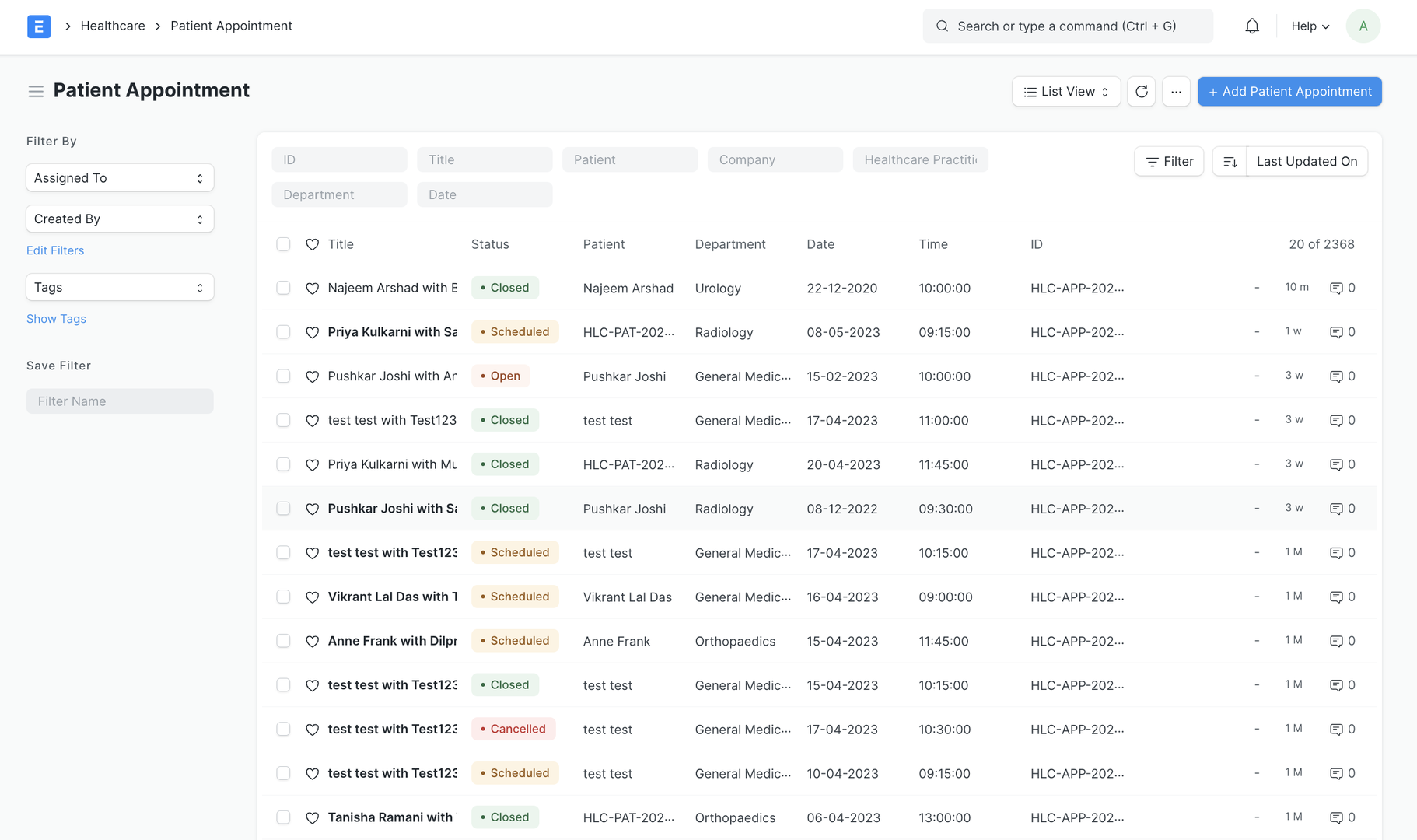Viewport: 1417px width, 840px height.
Task: Click Add Patient Appointment button
Action: [x=1289, y=92]
